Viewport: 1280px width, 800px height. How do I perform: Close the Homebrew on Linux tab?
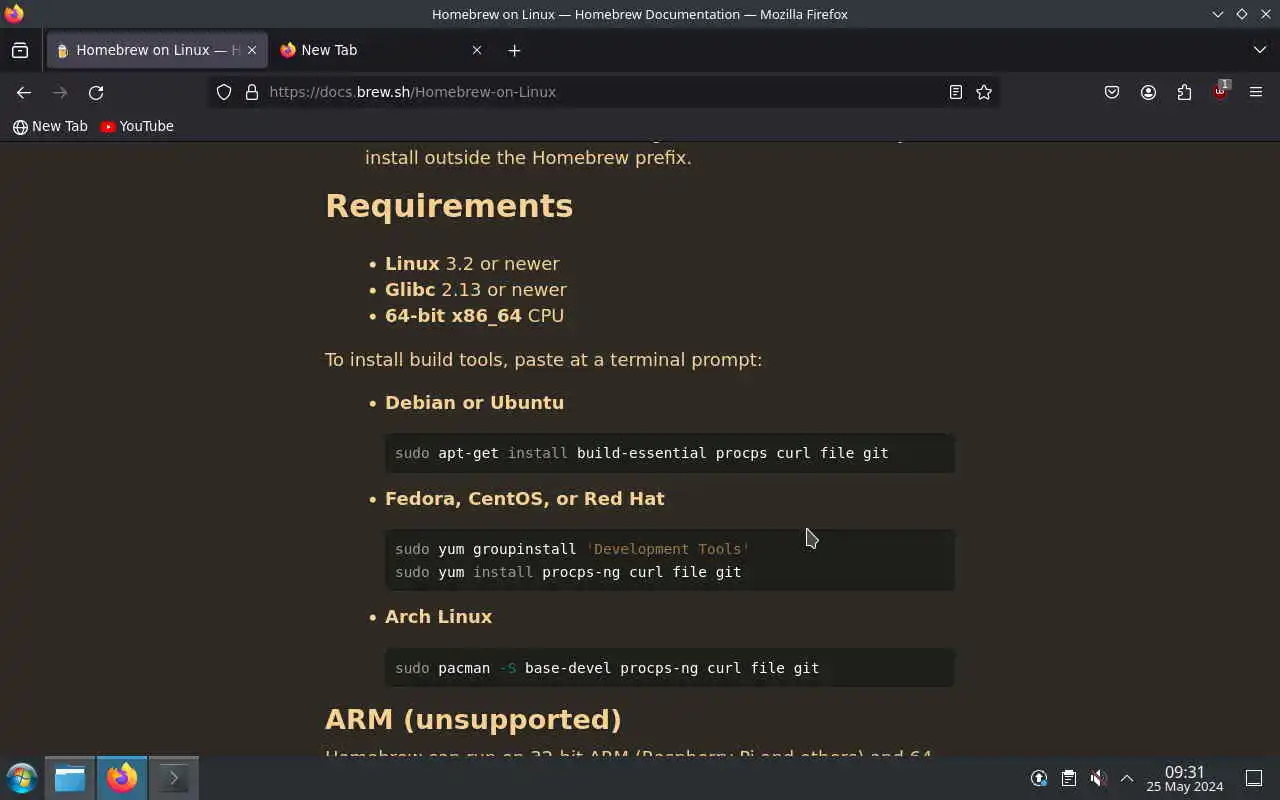252,50
